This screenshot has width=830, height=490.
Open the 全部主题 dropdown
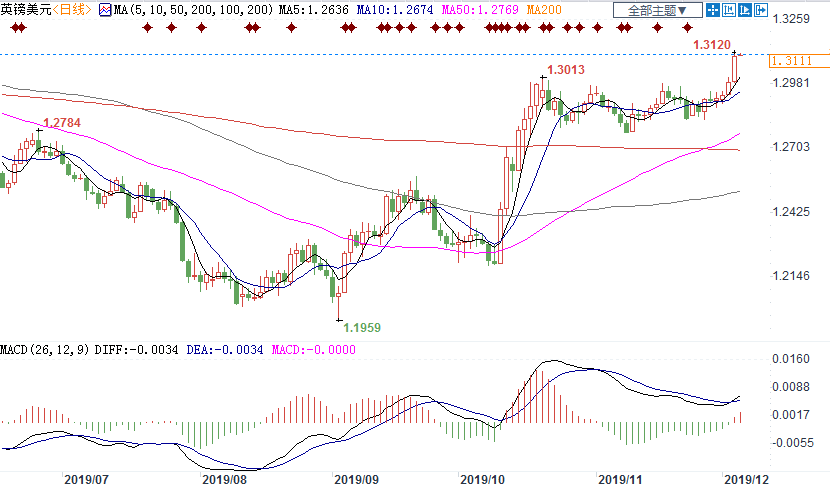click(x=657, y=10)
